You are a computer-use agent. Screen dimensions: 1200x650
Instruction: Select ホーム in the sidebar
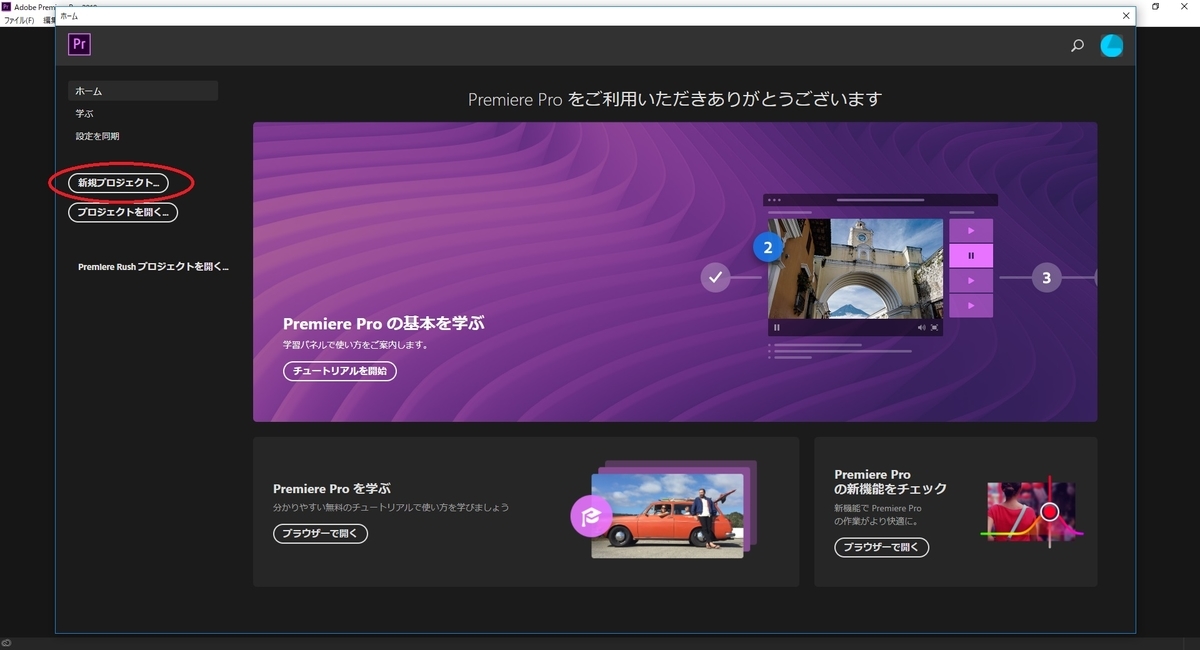143,91
